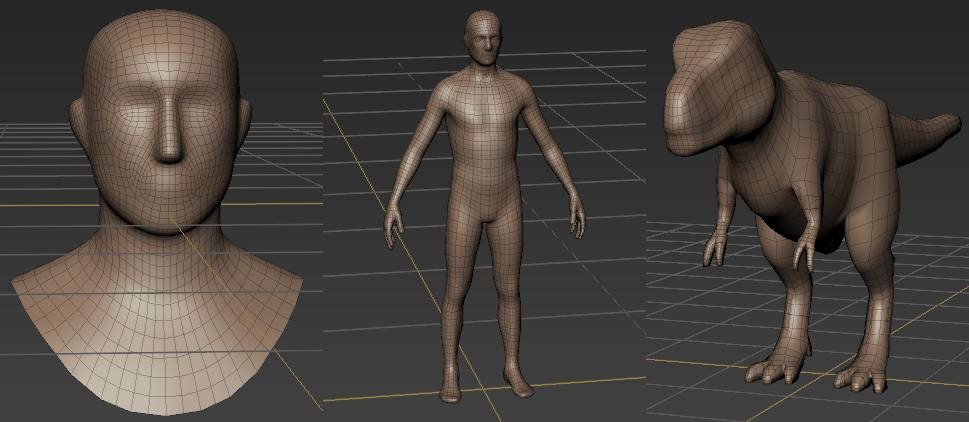Click the nose of the head model
The height and width of the screenshot is (422, 969).
tap(169, 140)
